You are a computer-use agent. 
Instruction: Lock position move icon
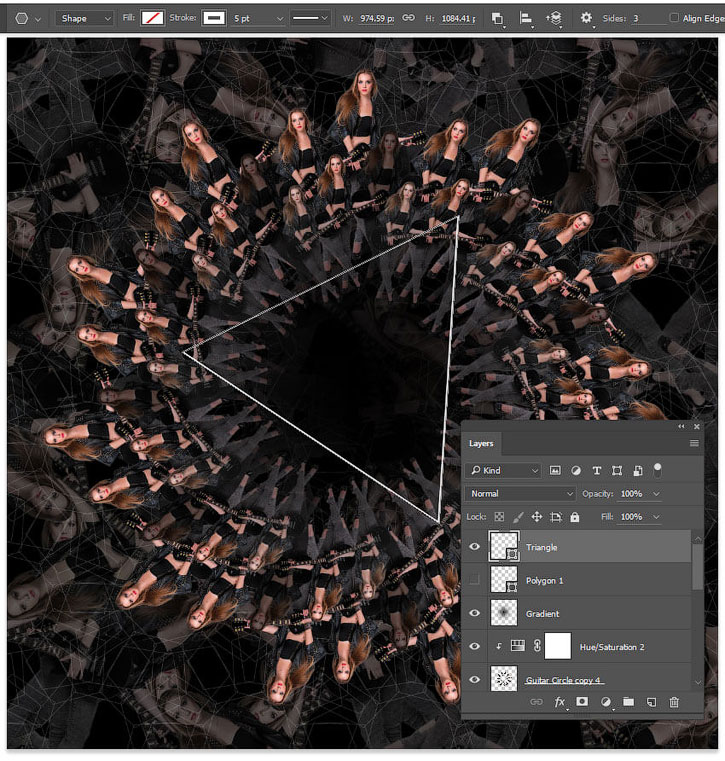point(537,517)
